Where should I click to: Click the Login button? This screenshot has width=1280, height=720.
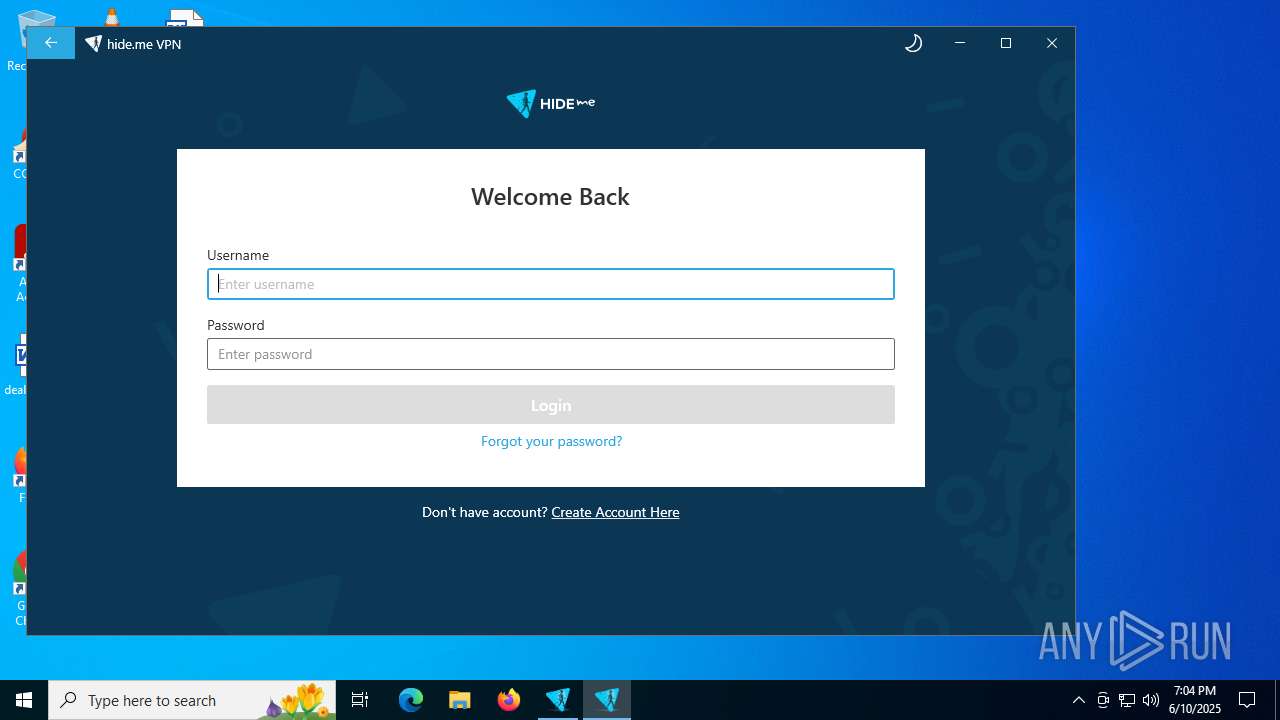(x=551, y=405)
